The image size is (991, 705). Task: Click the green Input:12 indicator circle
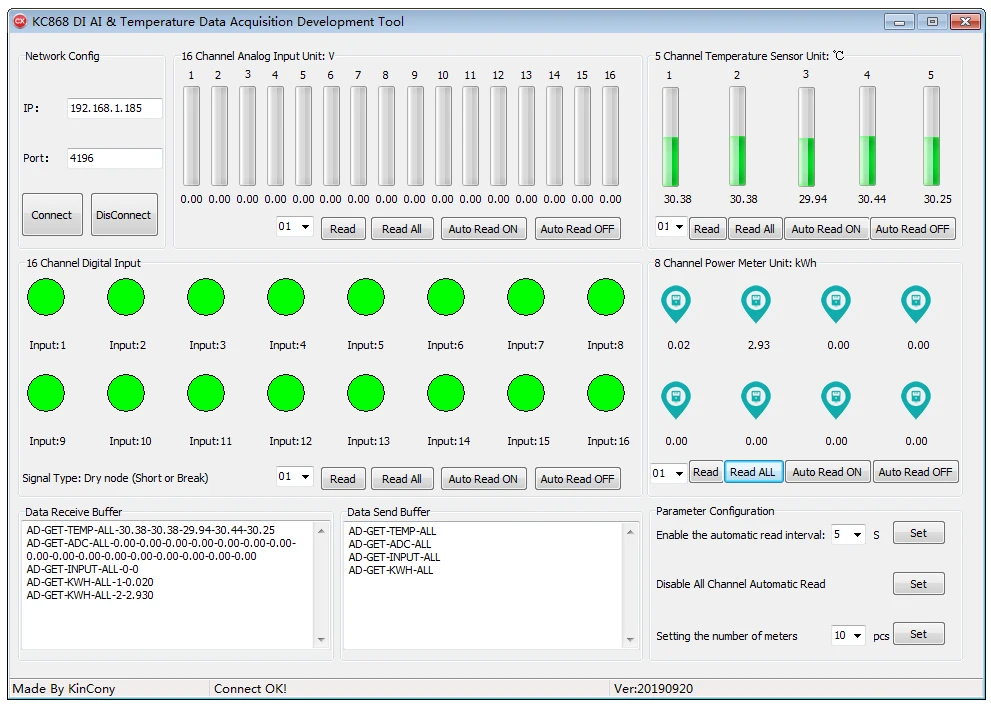tap(286, 394)
